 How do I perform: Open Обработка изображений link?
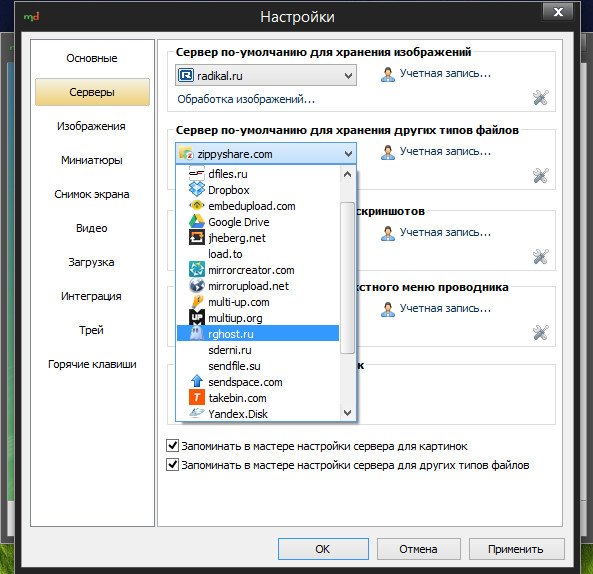246,99
